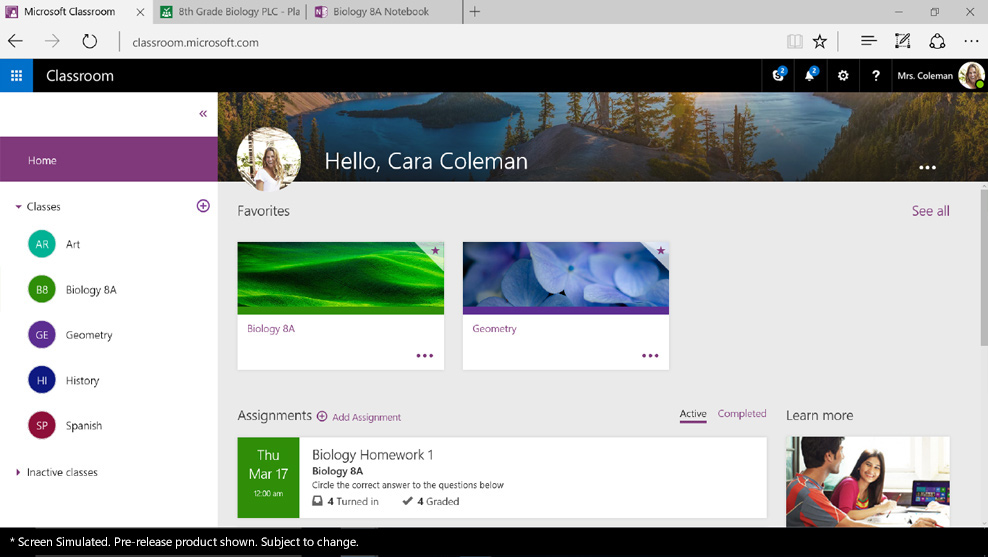The height and width of the screenshot is (557, 988).
Task: Click the Art class label in sidebar
Action: (x=73, y=244)
